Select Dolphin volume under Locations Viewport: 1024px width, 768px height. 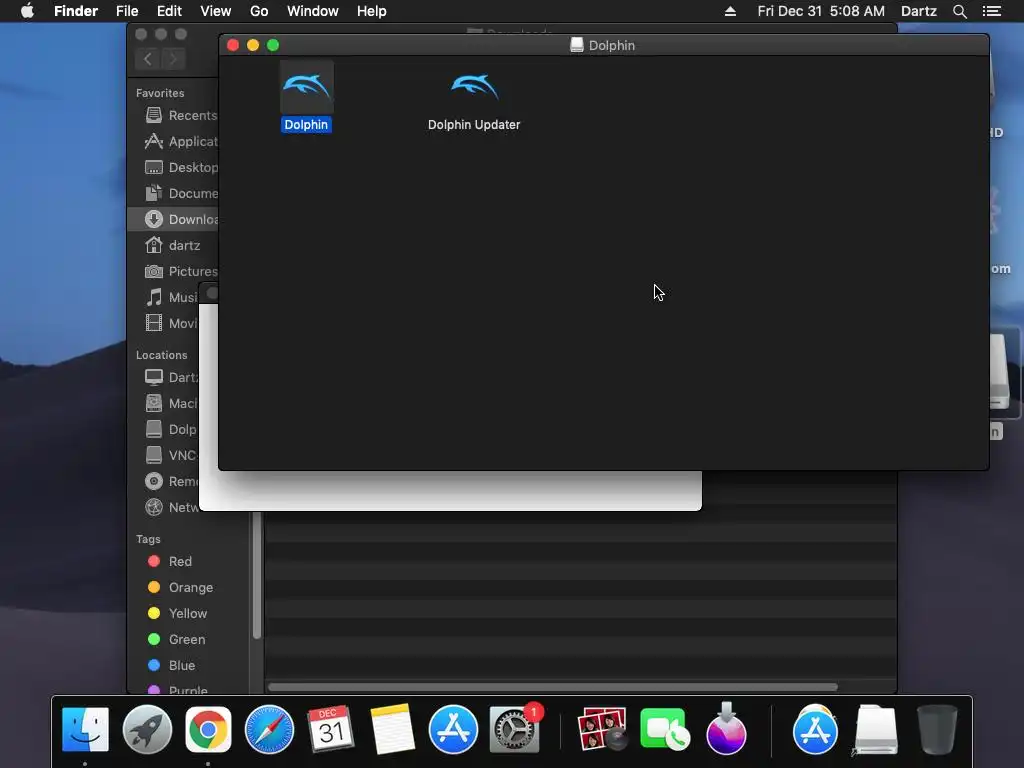[171, 430]
